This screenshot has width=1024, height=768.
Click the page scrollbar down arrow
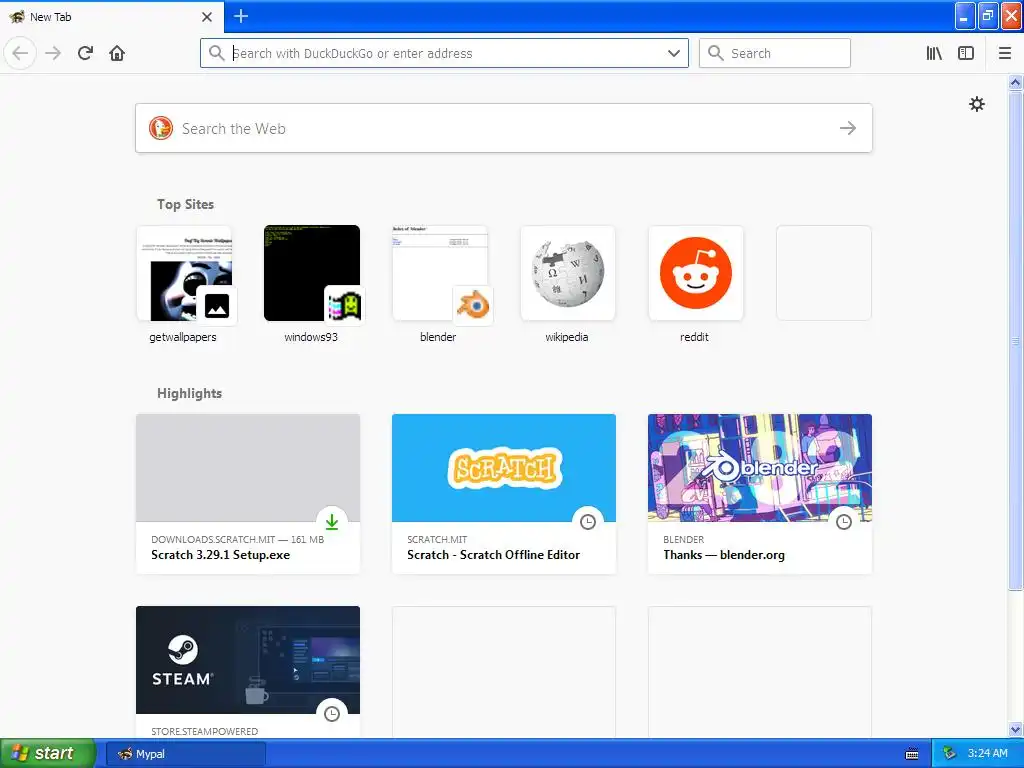point(1015,729)
